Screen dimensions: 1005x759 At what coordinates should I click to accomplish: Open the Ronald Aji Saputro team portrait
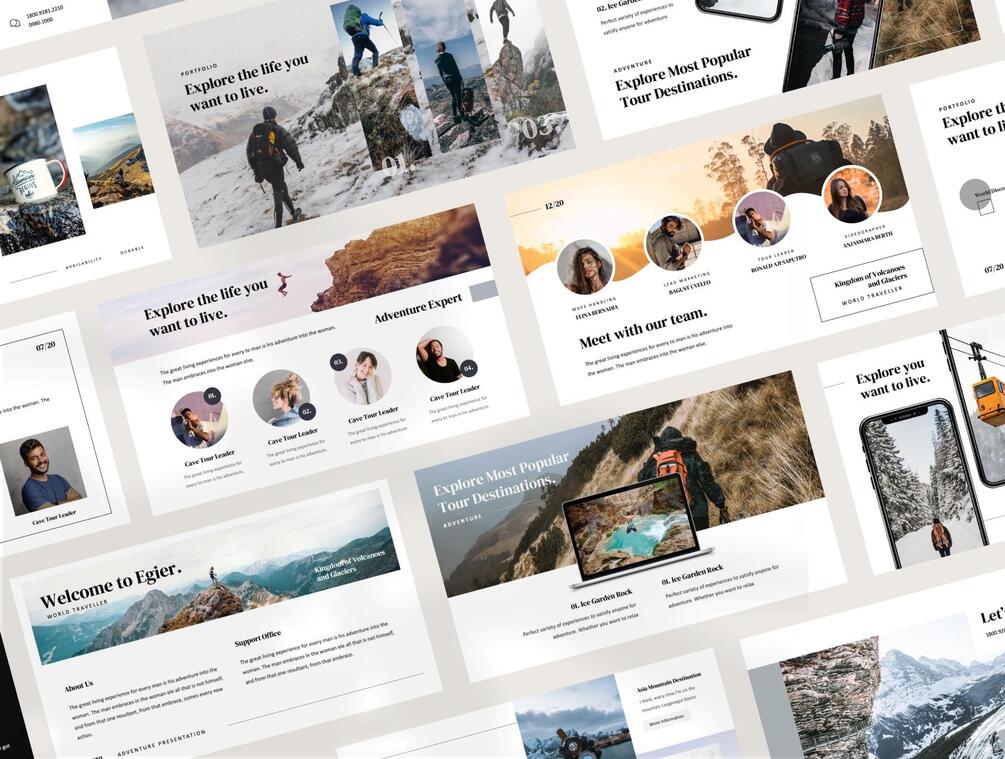click(x=761, y=218)
